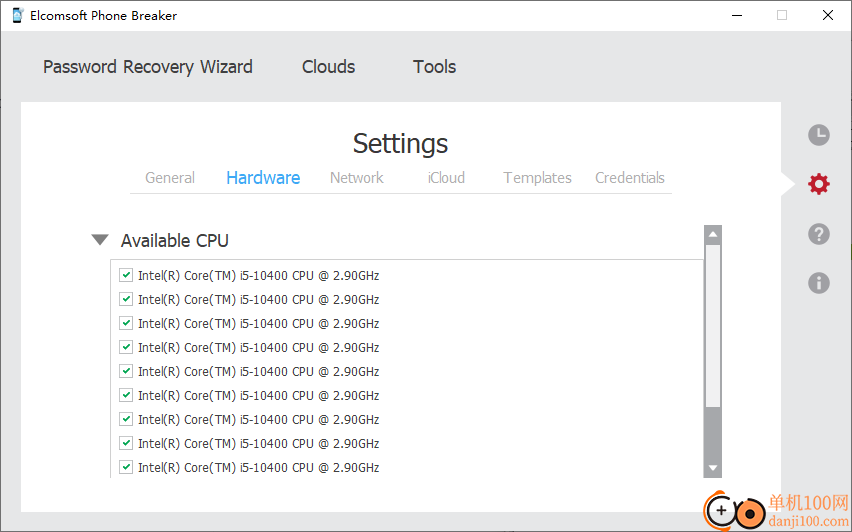Click the Elcomsoft Phone Breaker title icon
This screenshot has width=852, height=532.
click(x=17, y=15)
